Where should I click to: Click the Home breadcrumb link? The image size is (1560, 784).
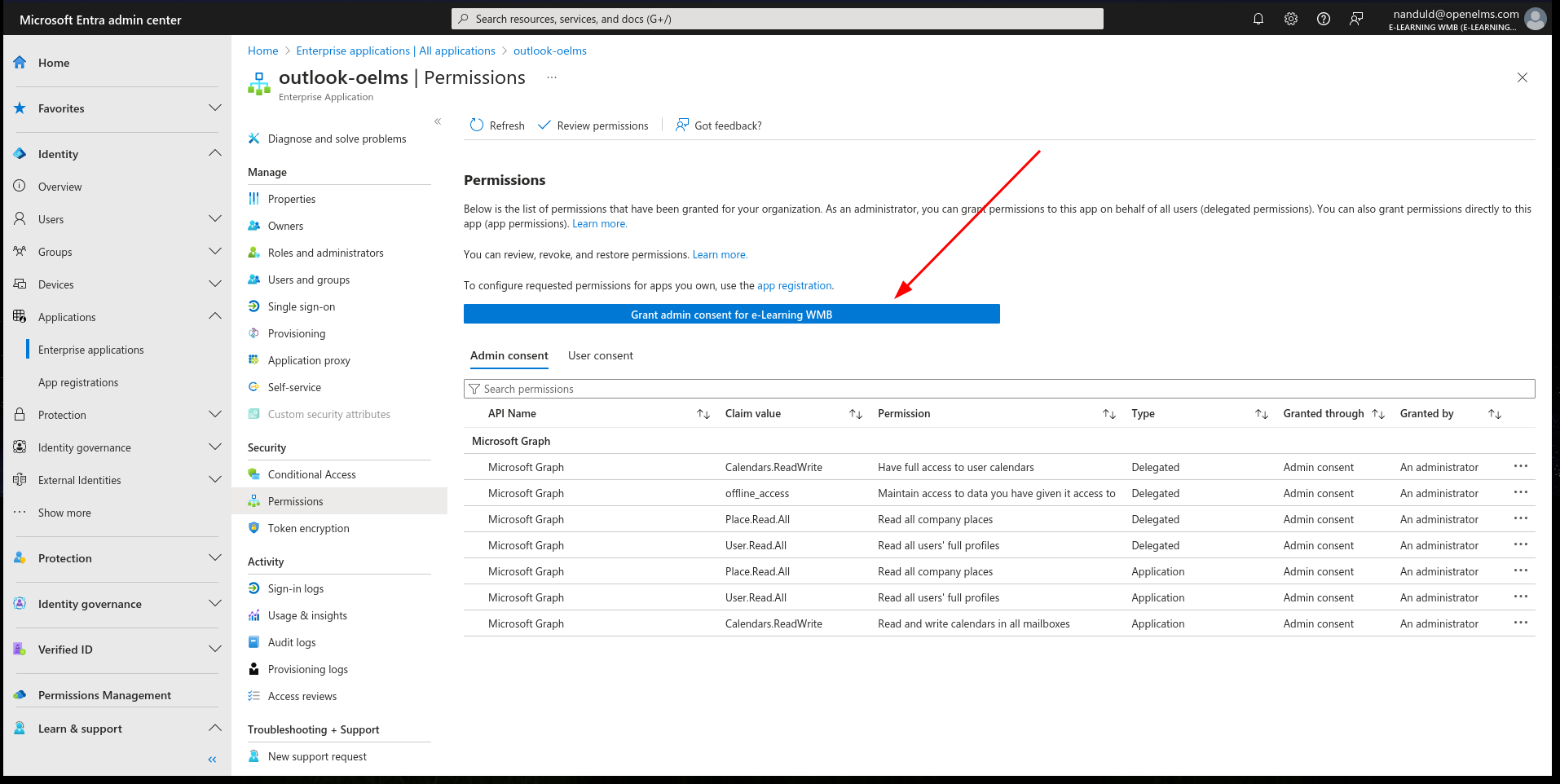[263, 51]
